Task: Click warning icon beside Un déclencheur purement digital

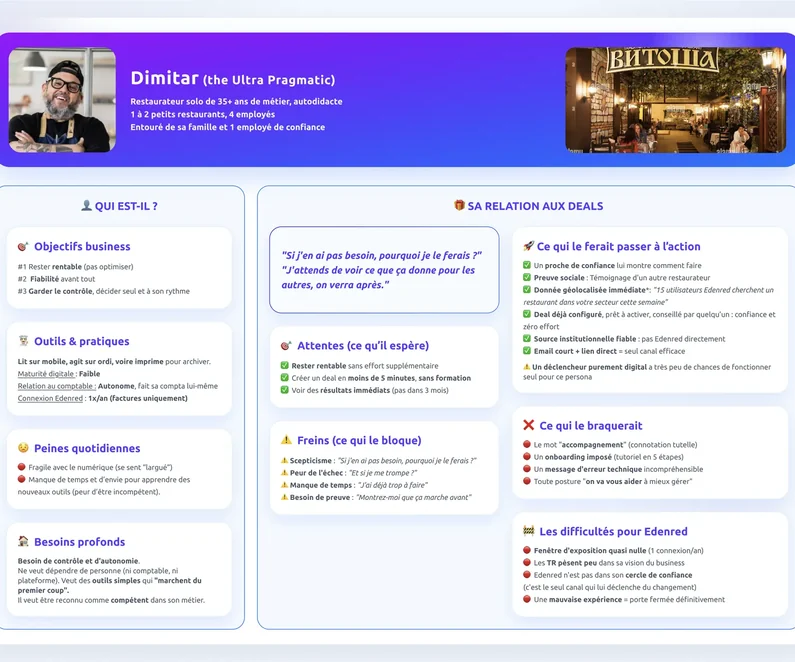Action: click(x=527, y=366)
